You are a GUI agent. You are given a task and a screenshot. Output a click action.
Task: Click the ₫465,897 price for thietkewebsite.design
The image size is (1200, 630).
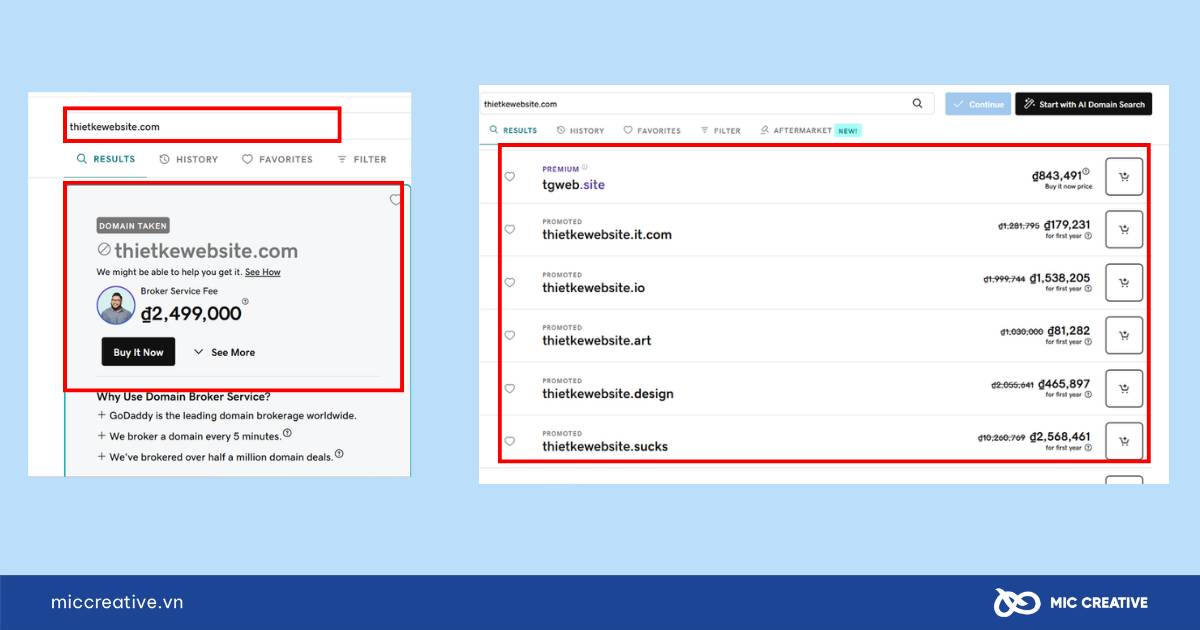[1064, 384]
